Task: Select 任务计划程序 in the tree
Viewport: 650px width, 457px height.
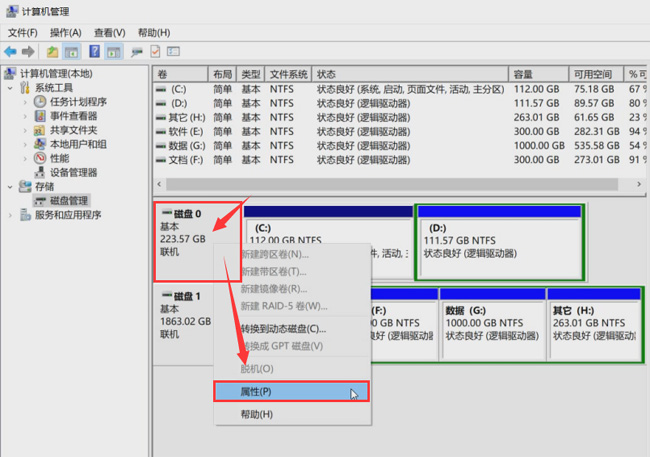Action: 78,102
